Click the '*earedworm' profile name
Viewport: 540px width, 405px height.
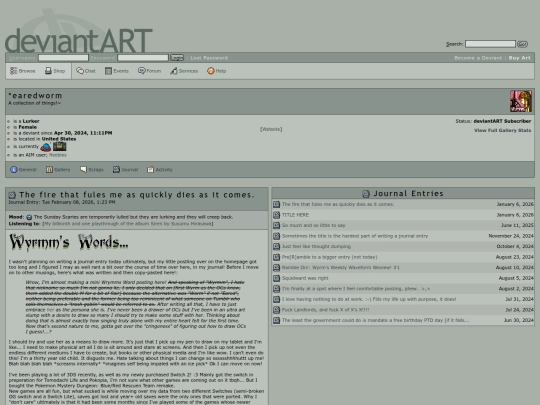35,96
